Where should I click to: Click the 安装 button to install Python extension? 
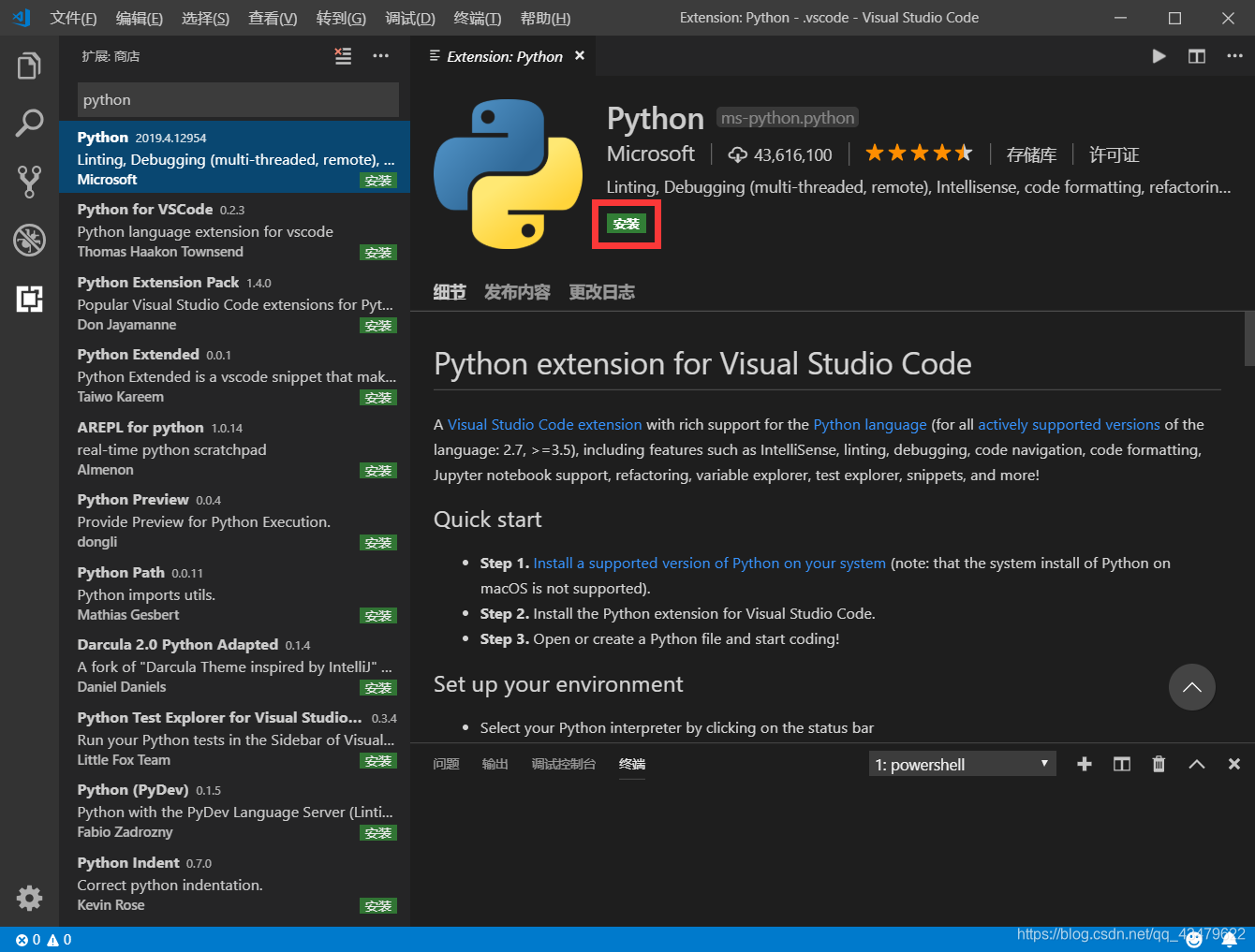point(626,224)
